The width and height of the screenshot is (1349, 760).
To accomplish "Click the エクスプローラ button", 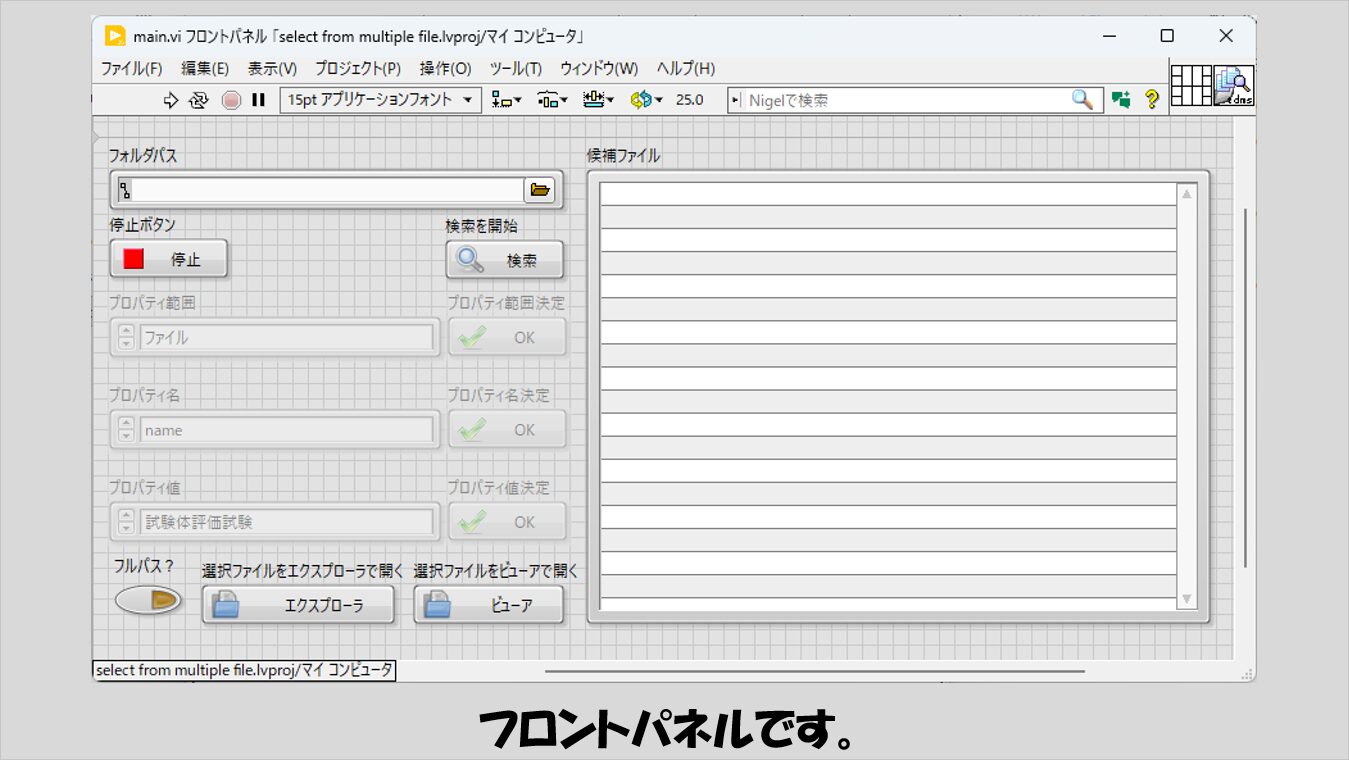I will tap(298, 605).
